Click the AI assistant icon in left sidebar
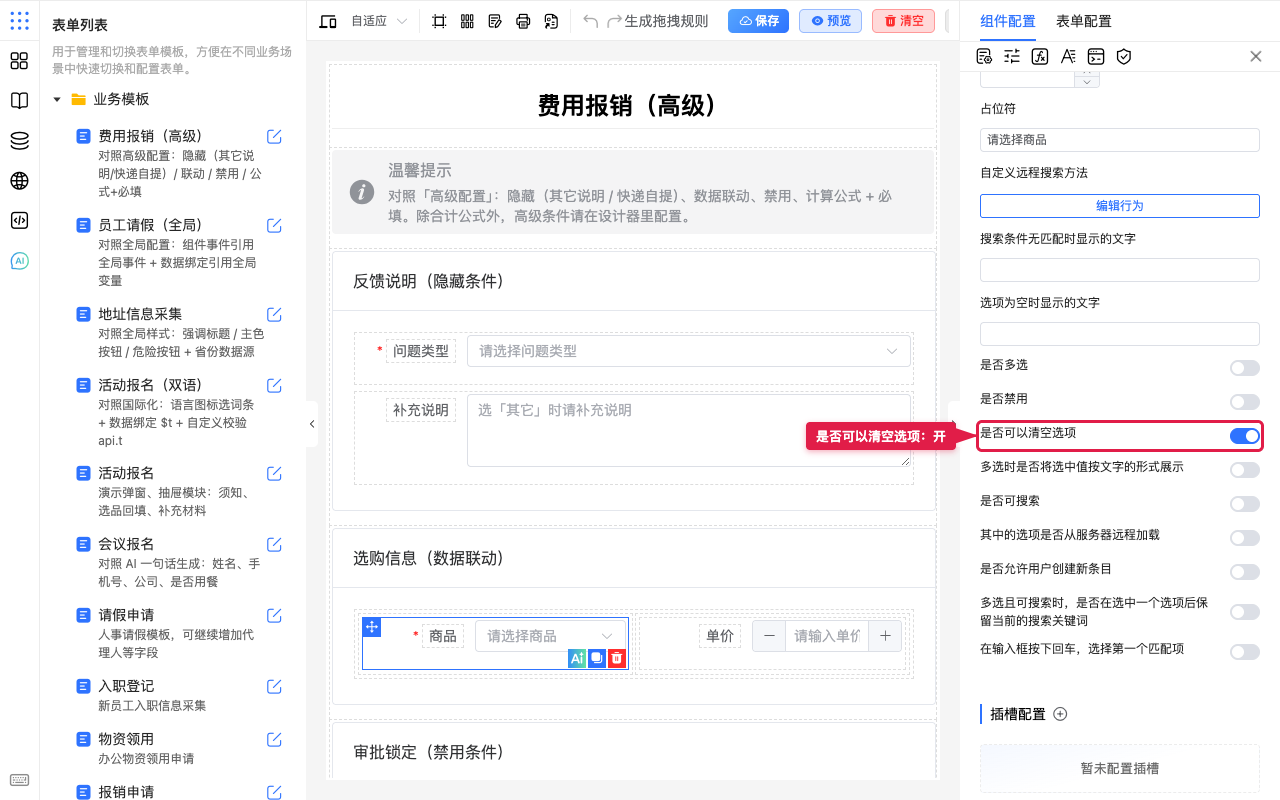The image size is (1280, 800). click(19, 261)
